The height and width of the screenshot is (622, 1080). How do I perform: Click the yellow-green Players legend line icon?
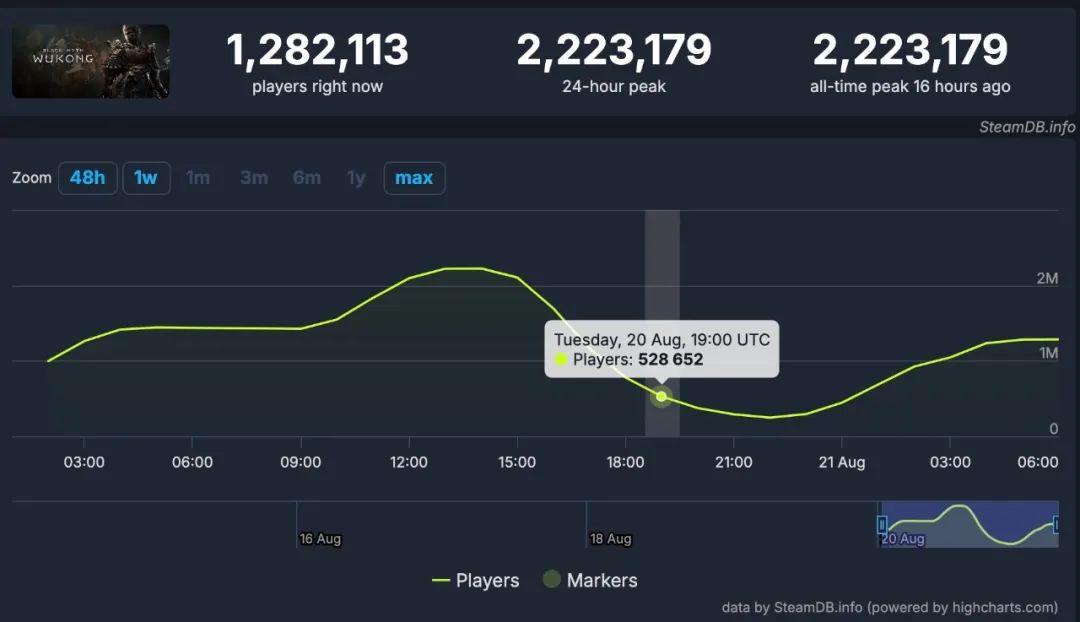tap(441, 581)
